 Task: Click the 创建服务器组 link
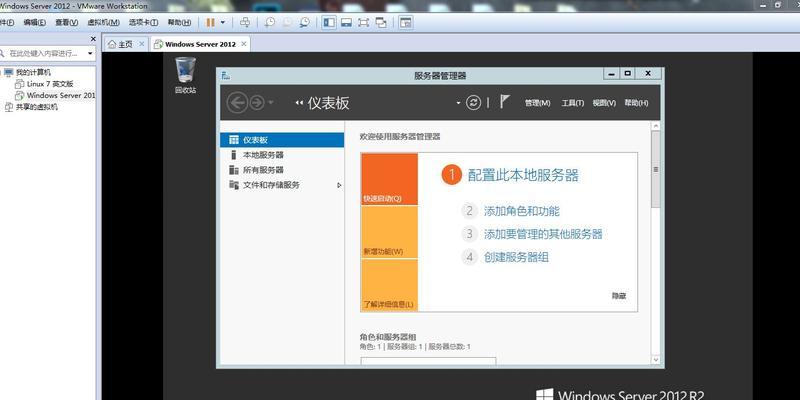coord(516,257)
